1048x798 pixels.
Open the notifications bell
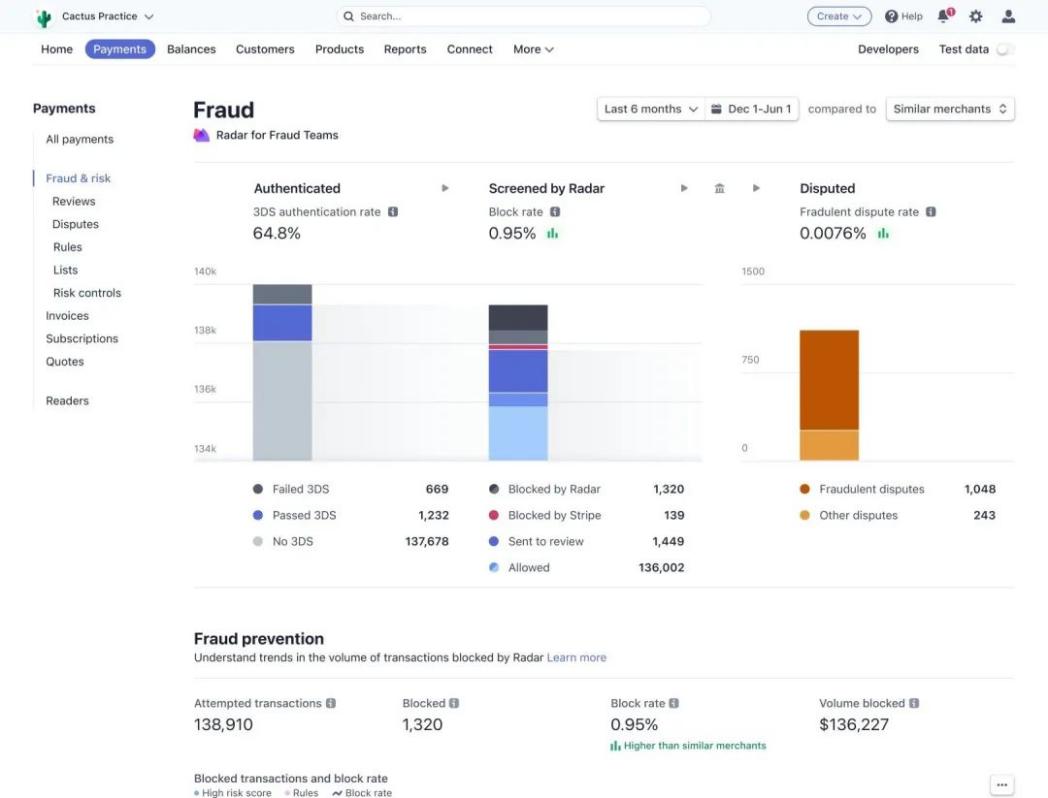tap(941, 16)
